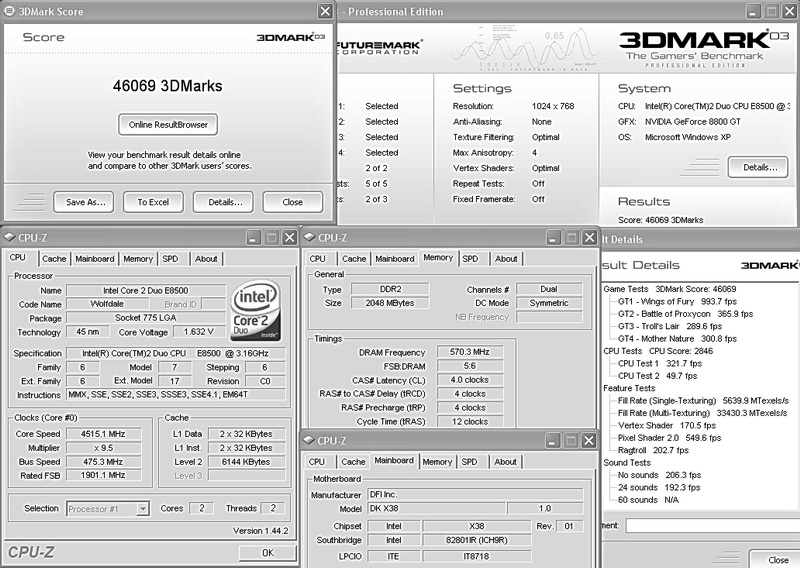Close the 3DMark Professional Edition window

pyautogui.click(x=791, y=11)
